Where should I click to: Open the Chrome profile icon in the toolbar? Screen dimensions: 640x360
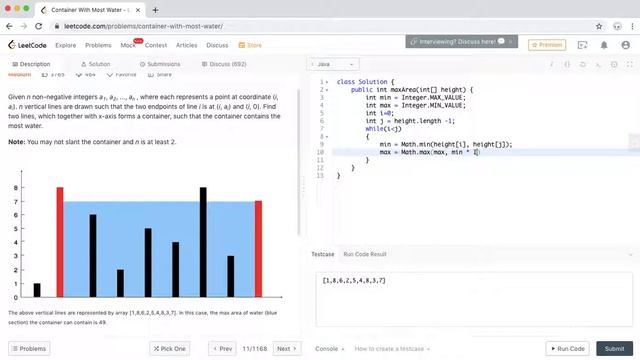pyautogui.click(x=617, y=26)
